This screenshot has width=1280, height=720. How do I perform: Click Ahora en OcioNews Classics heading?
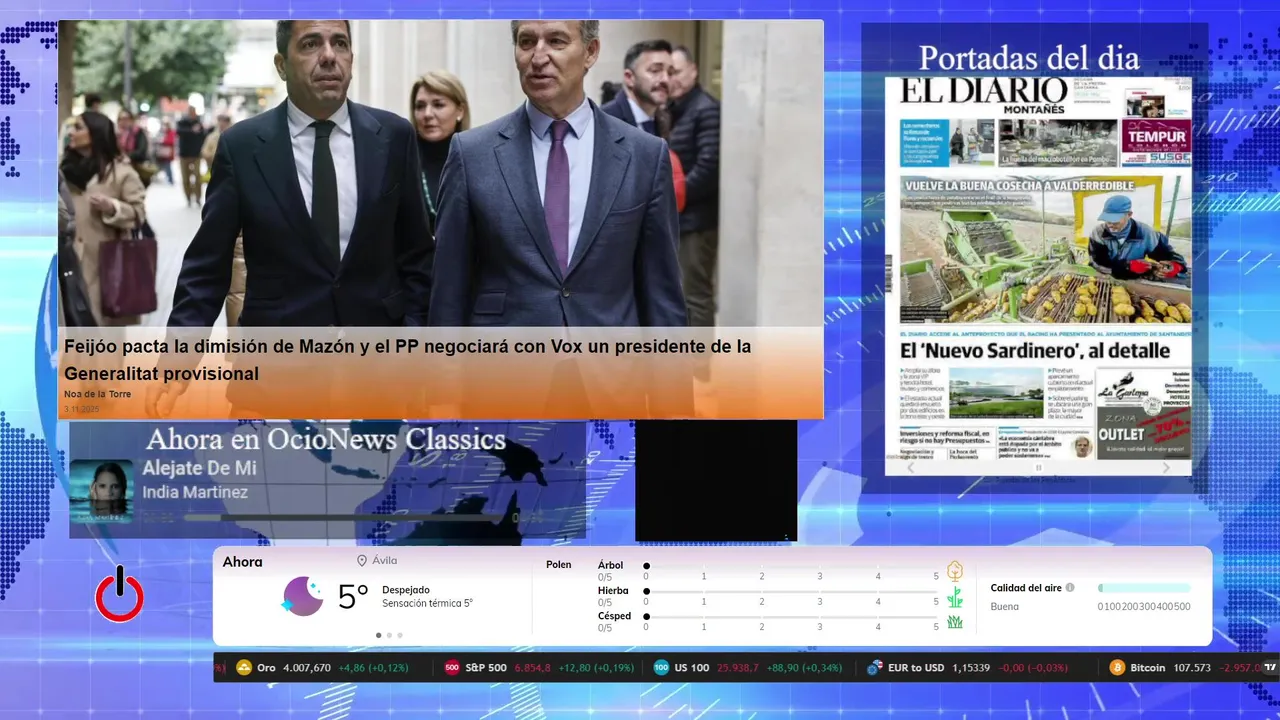(x=326, y=439)
